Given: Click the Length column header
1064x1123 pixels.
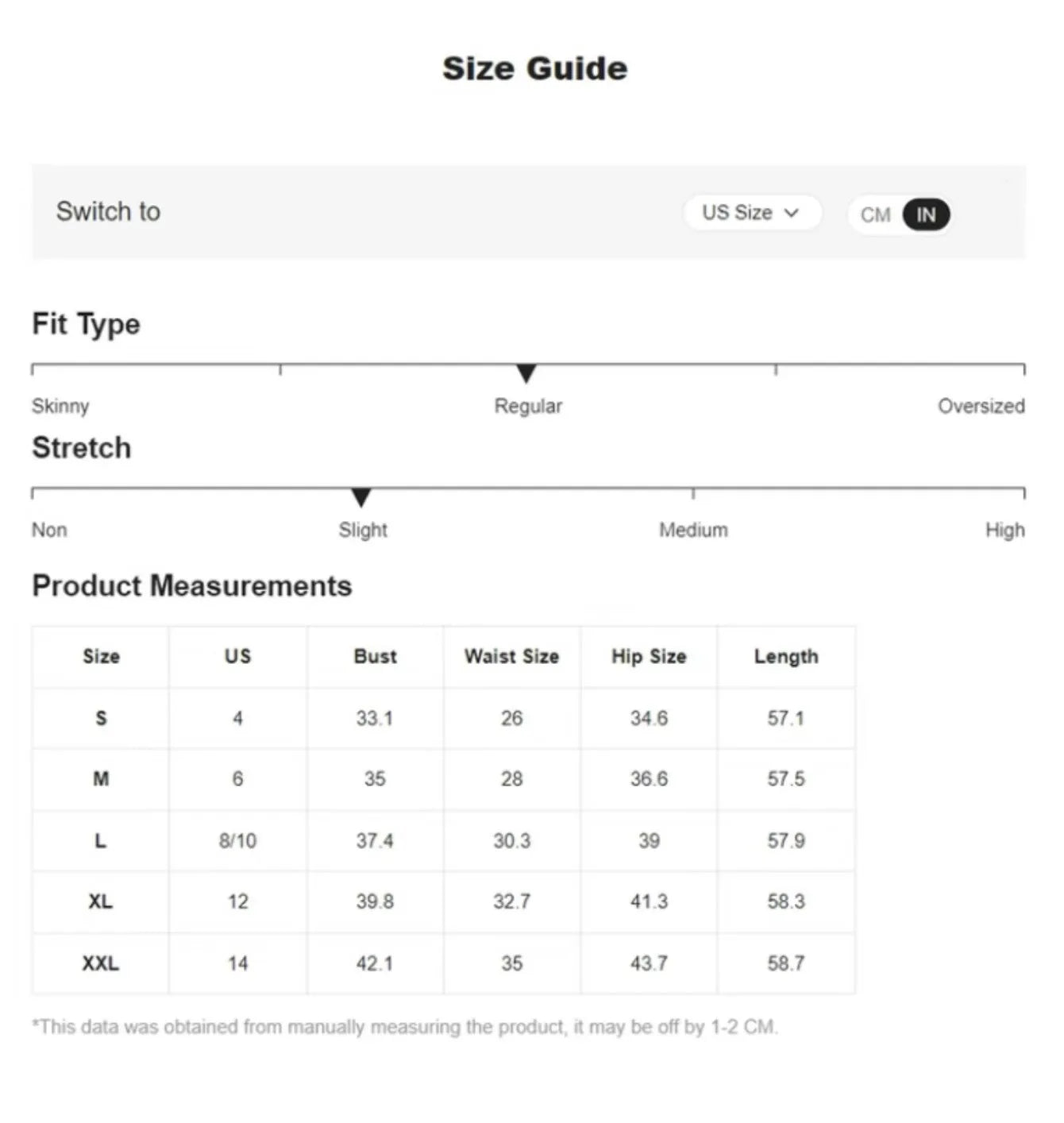Looking at the screenshot, I should (x=786, y=656).
